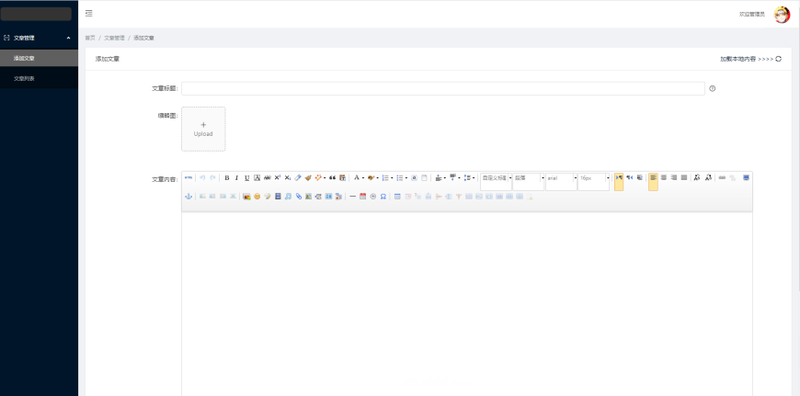Screen dimensions: 800x396
Task: Toggle bold formatting in the editor
Action: [x=227, y=178]
